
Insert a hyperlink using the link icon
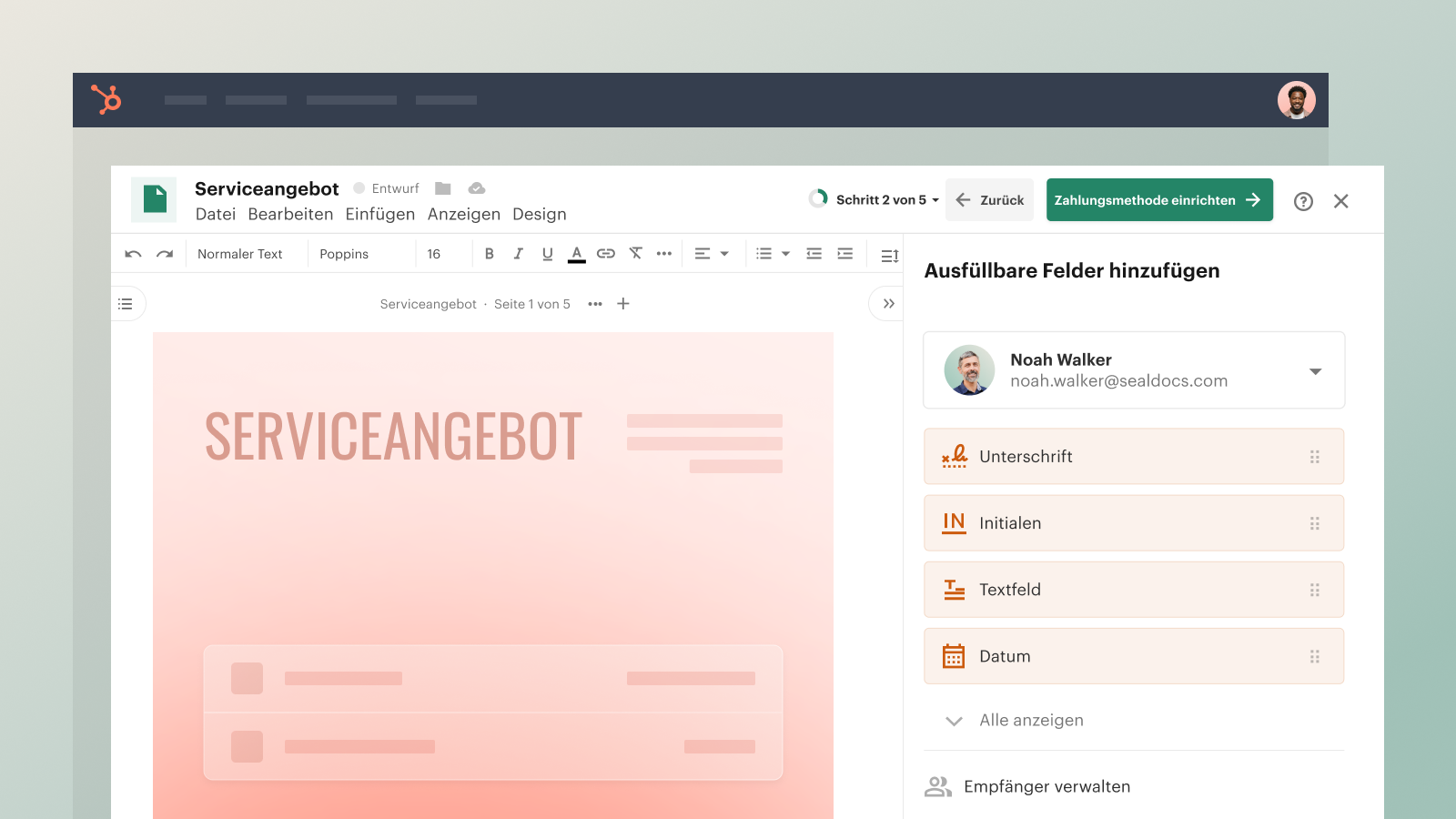(x=606, y=254)
